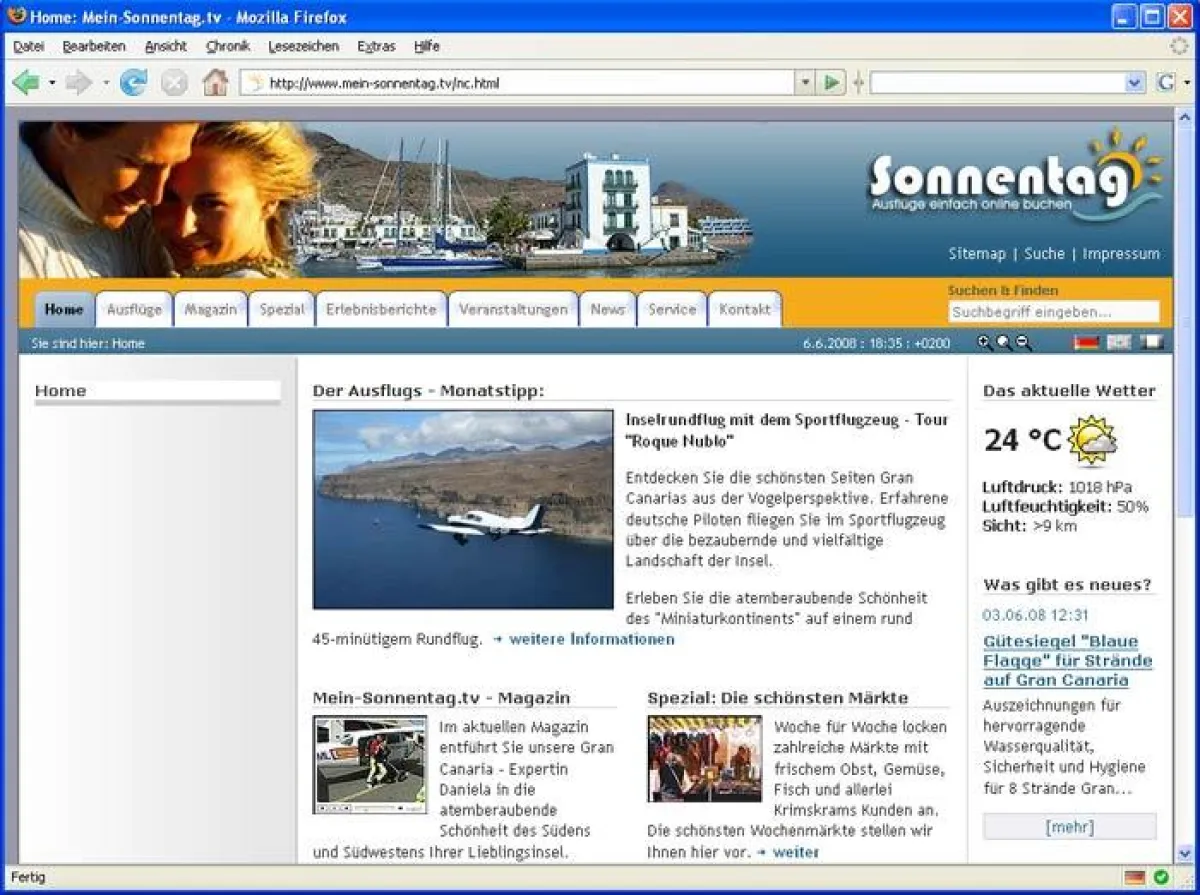Click the zoom-in magnifier on the page
This screenshot has height=895, width=1200.
point(985,343)
